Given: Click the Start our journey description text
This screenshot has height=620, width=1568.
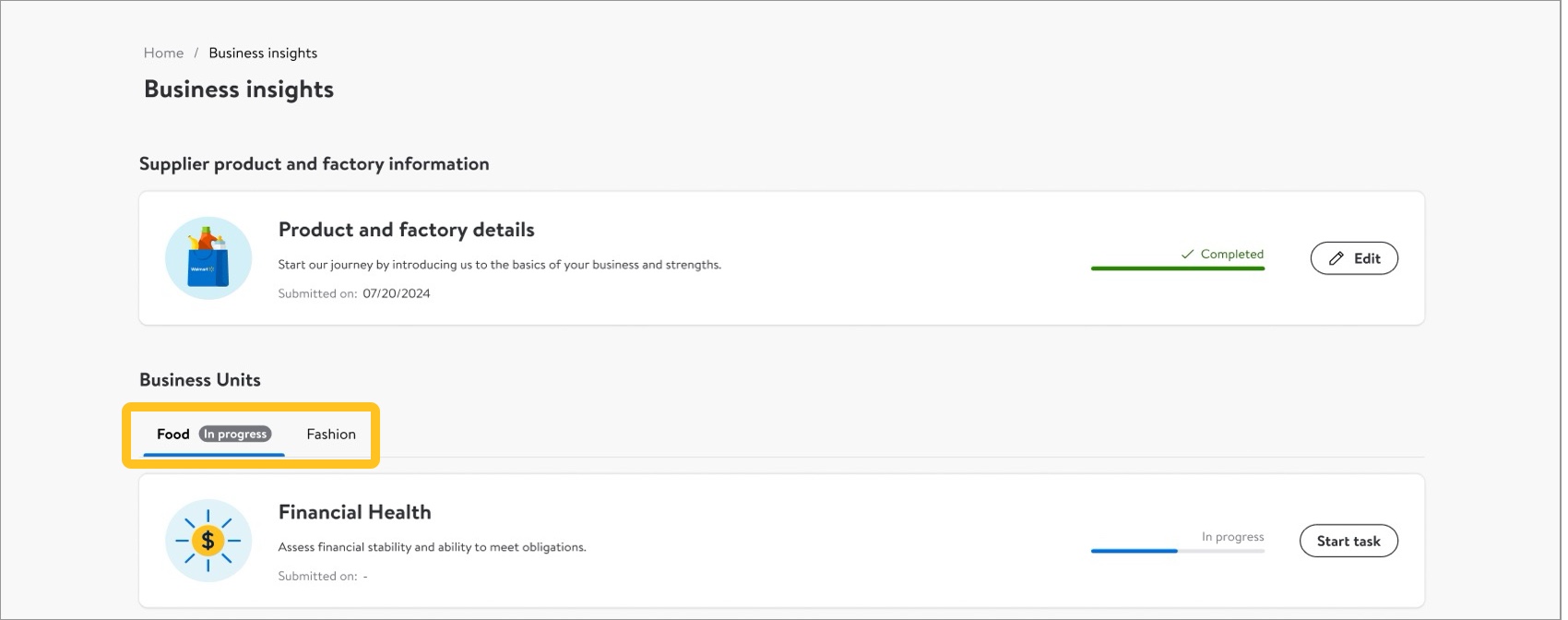Looking at the screenshot, I should 499,265.
